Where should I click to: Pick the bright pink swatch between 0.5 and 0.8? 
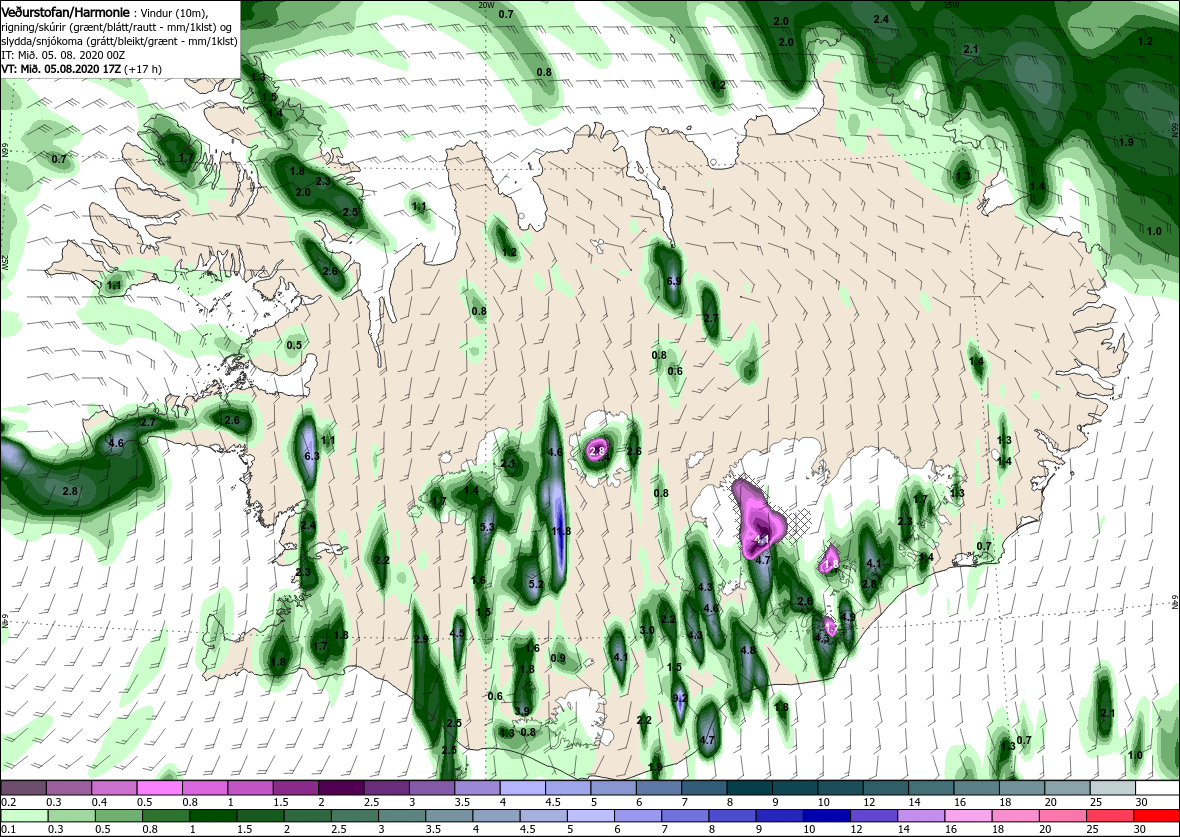point(159,788)
